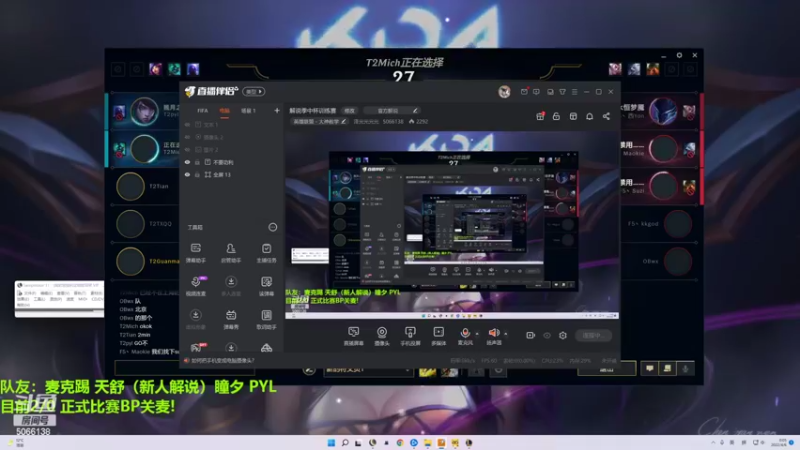The height and width of the screenshot is (450, 800).
Task: Open the 弹幕秀 tool in the toolbox
Action: pos(231,319)
